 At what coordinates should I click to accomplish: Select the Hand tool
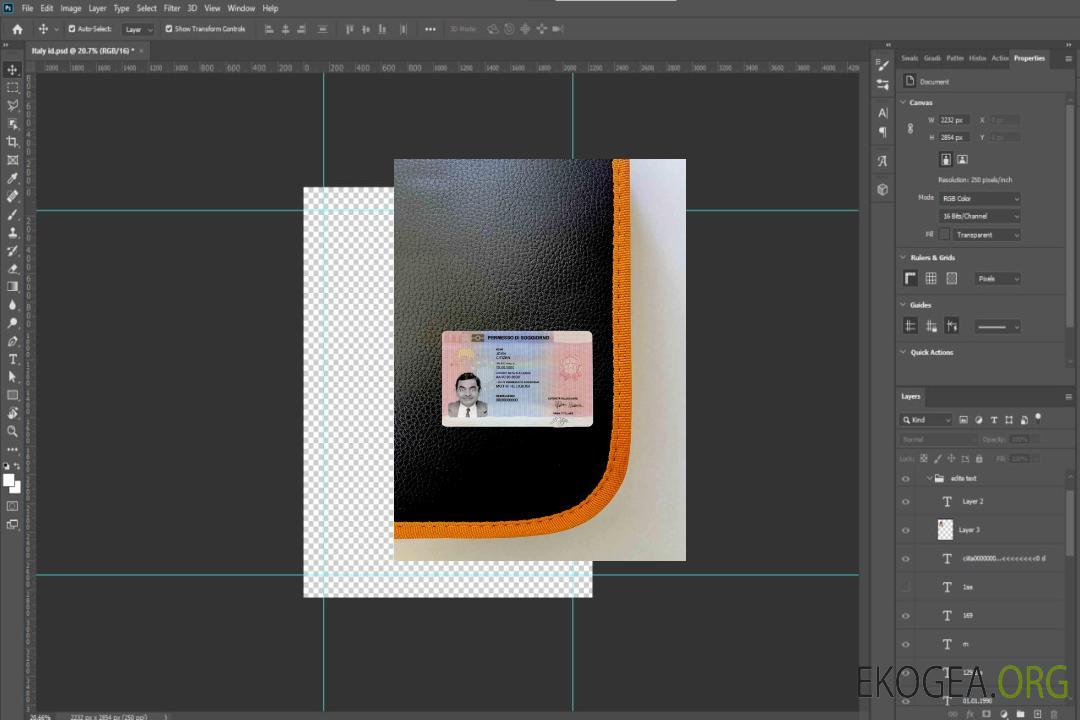13,413
